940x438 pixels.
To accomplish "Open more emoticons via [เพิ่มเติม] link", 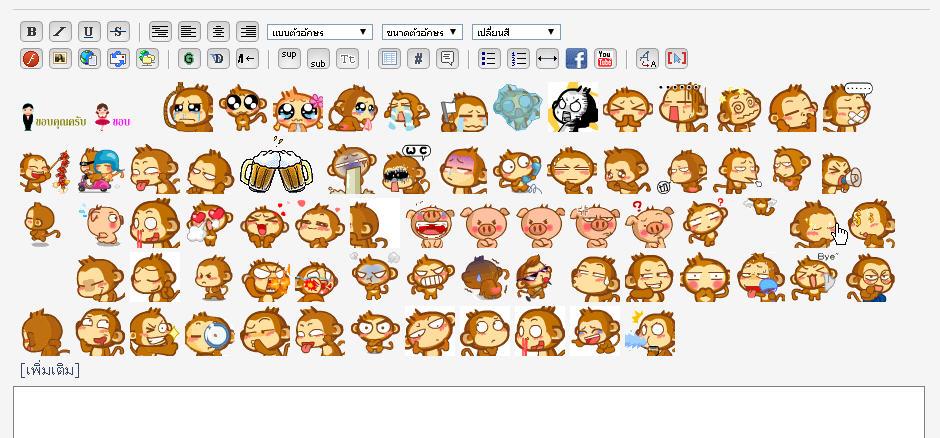I will 50,370.
